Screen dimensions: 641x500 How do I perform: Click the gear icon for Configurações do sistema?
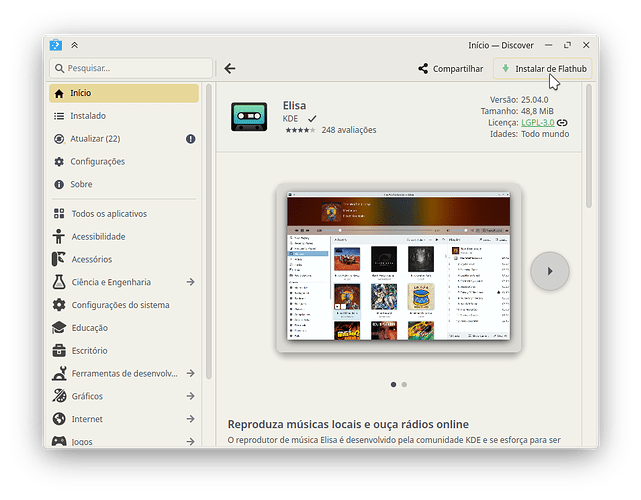pyautogui.click(x=59, y=305)
